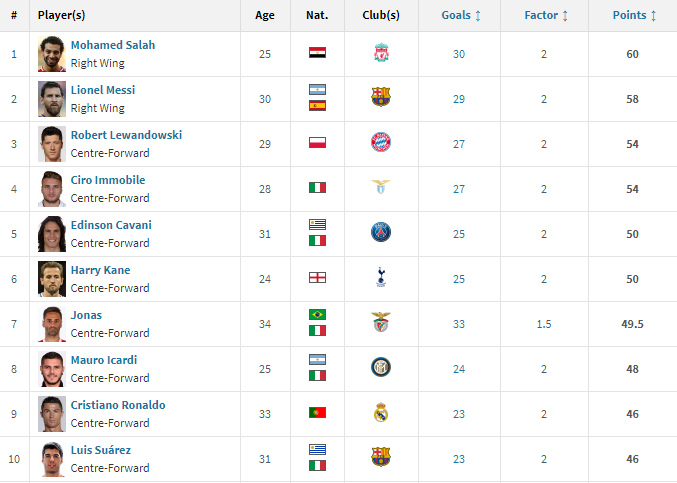677x483 pixels.
Task: Sort table by Goals column
Action: (461, 15)
